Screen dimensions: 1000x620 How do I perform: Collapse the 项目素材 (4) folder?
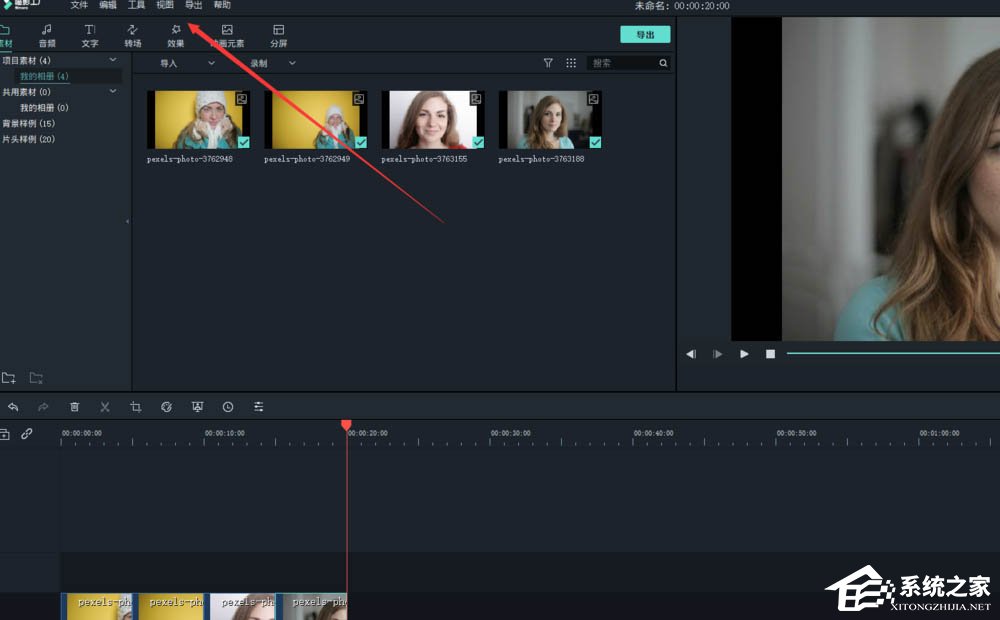(x=113, y=60)
